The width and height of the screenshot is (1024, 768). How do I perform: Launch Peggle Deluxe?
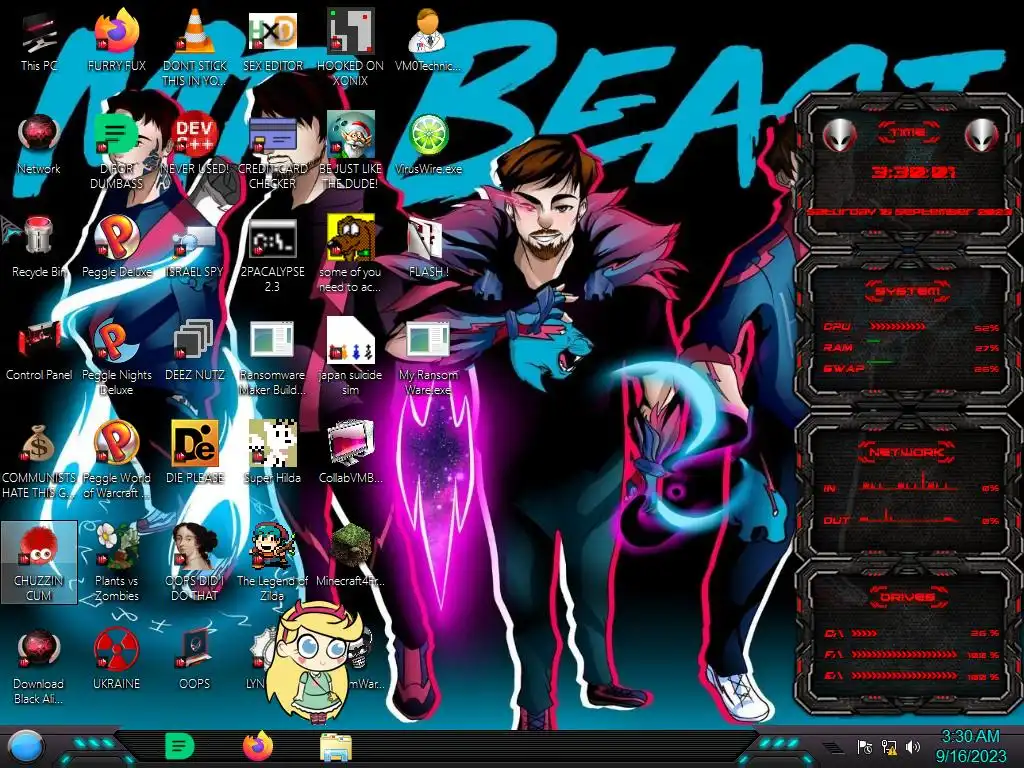click(116, 248)
